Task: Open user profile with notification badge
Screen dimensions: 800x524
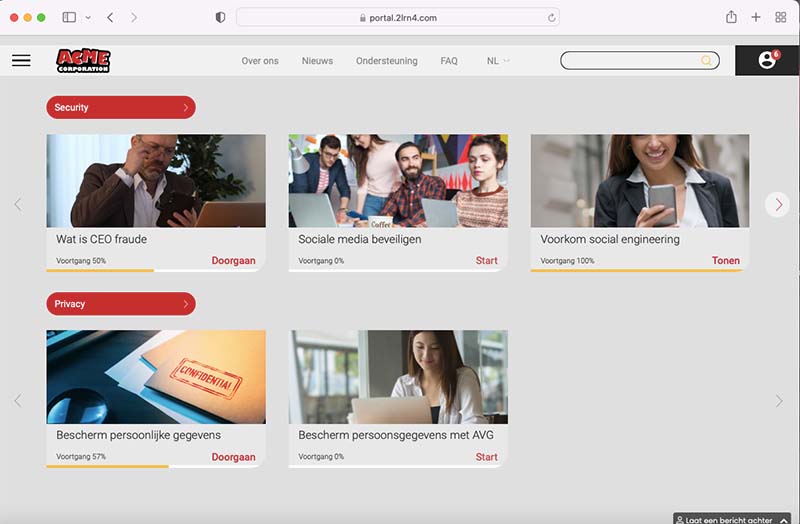Action: point(767,60)
